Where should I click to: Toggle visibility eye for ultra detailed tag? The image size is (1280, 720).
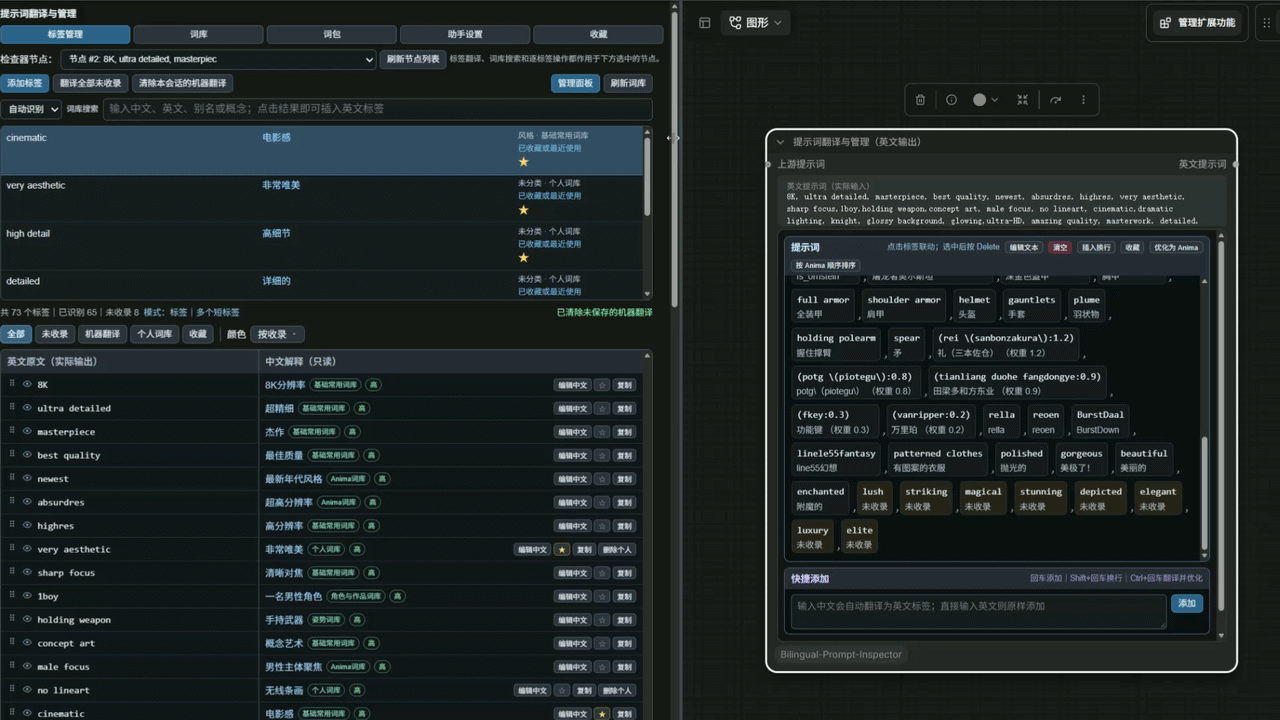27,408
